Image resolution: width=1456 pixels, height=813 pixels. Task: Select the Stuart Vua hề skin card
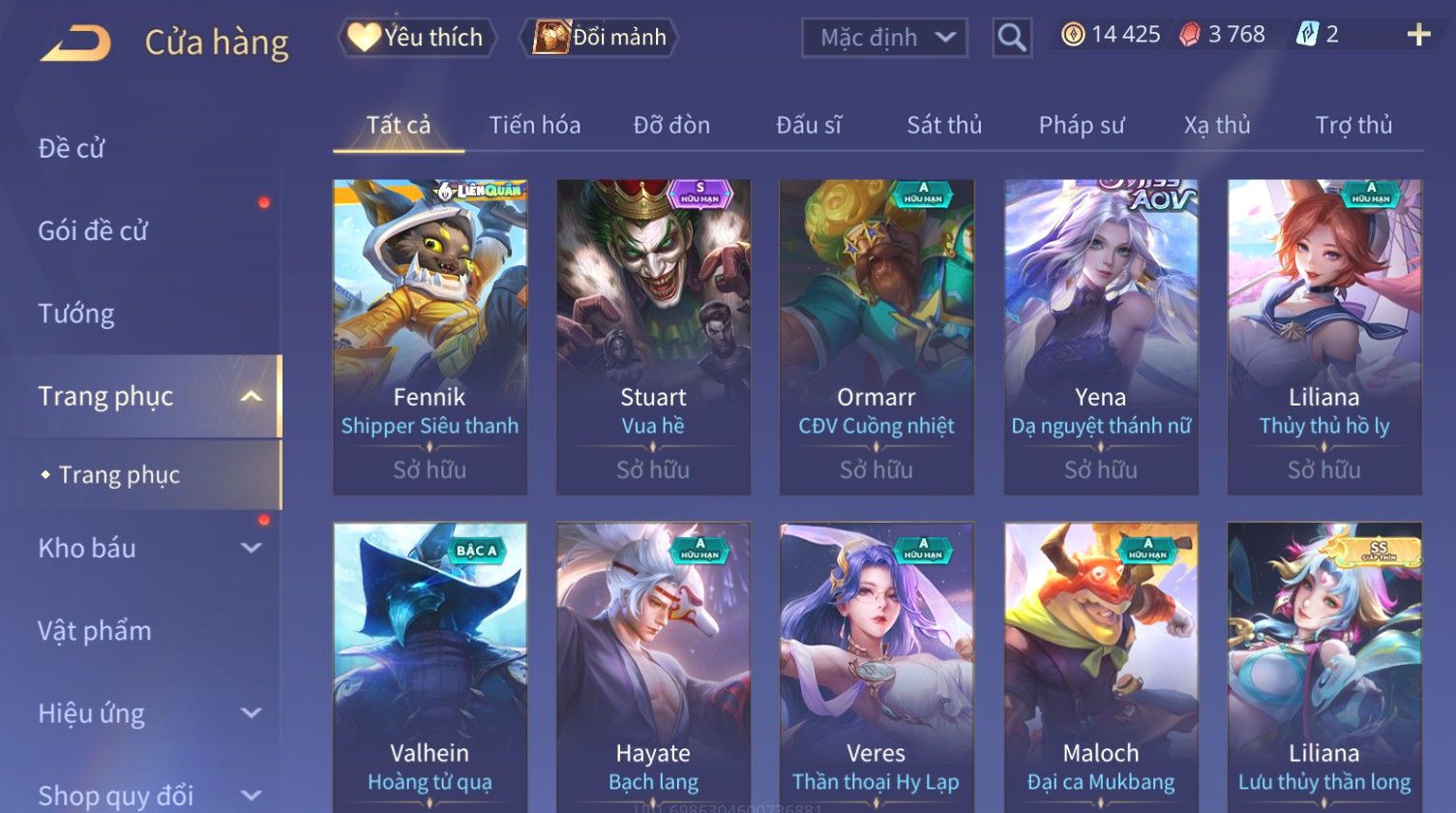click(653, 337)
